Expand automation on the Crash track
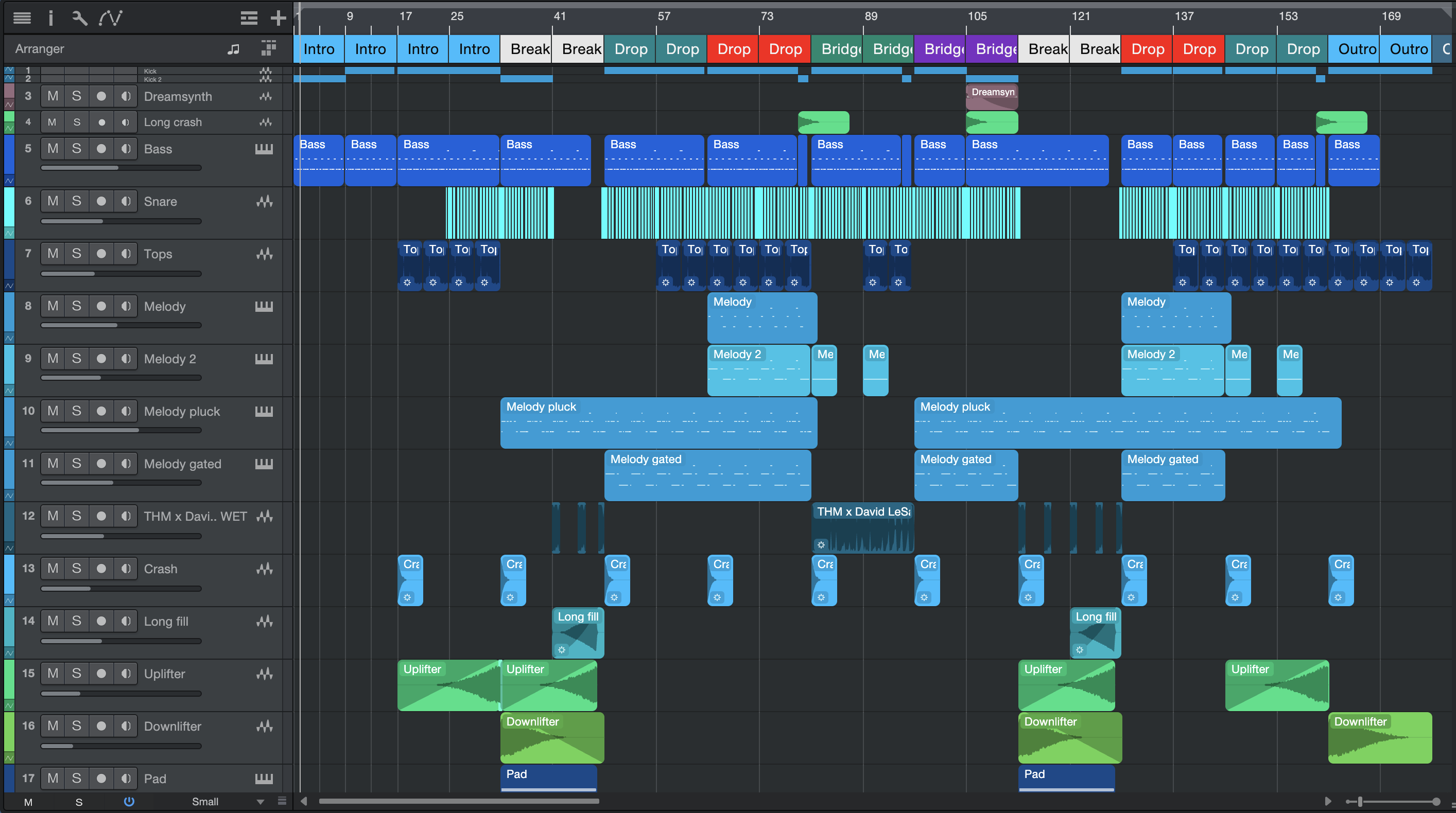 point(9,600)
